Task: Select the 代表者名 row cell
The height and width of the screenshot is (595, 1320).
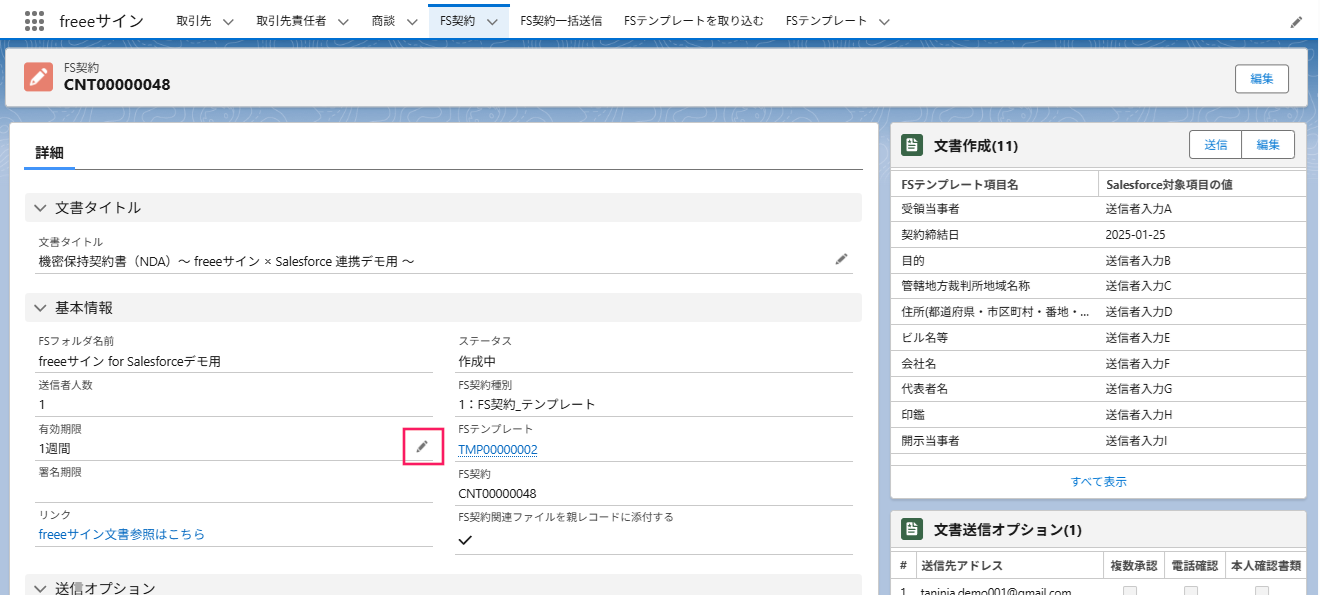Action: 925,389
